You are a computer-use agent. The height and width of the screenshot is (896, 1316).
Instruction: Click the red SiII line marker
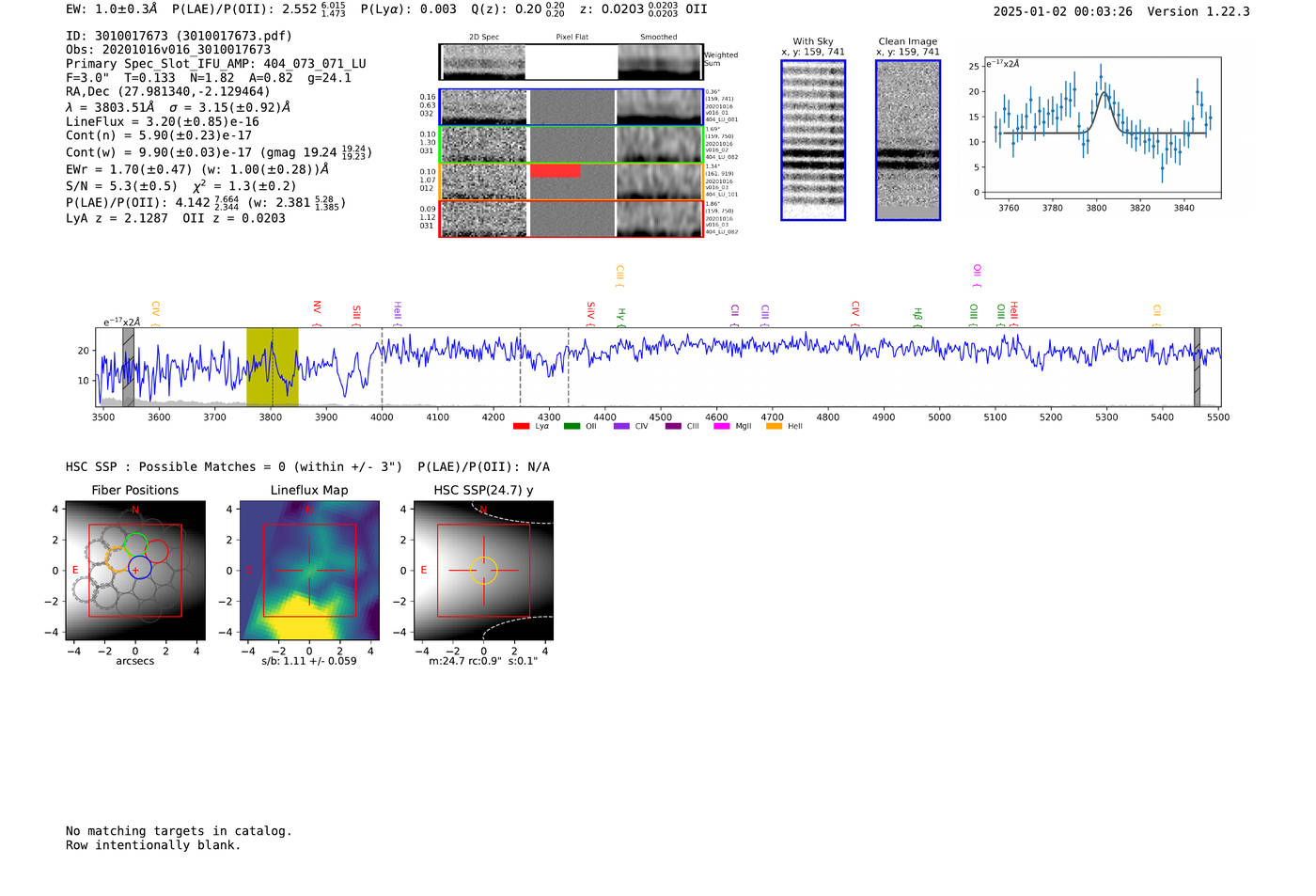356,315
